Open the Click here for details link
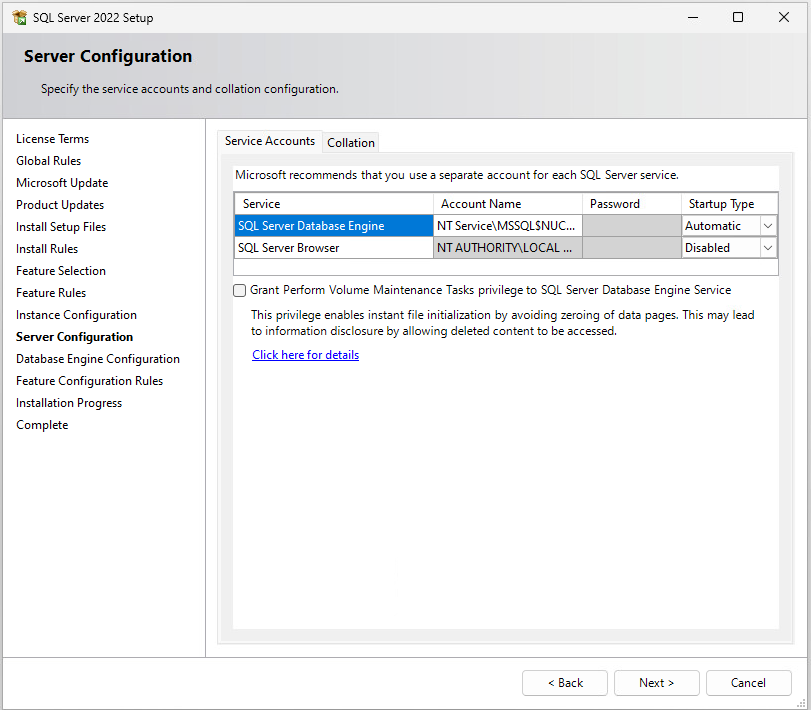 point(305,355)
